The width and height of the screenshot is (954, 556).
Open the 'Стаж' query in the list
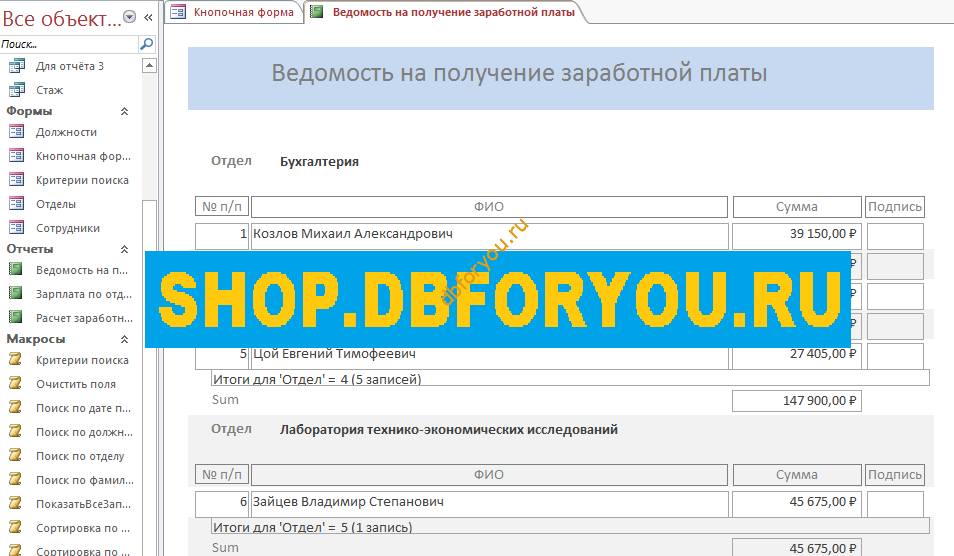(49, 90)
